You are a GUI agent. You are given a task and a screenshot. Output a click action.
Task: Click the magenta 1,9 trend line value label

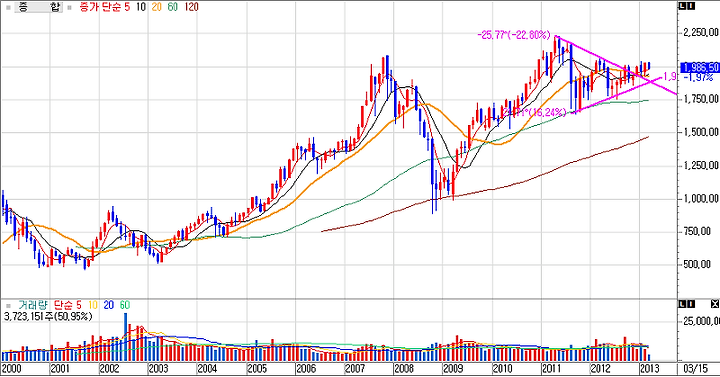669,77
